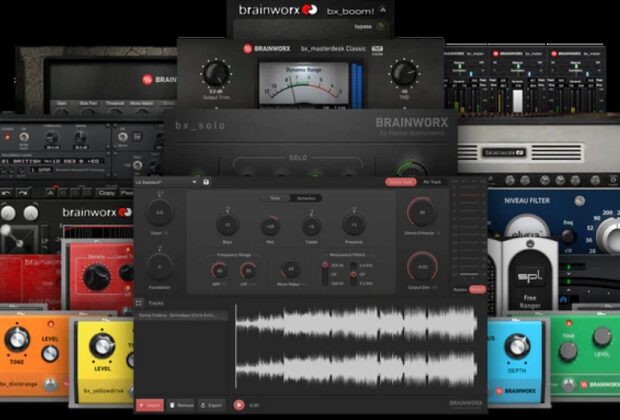
Task: Click the Stereo Enhance dial
Action: (x=422, y=212)
